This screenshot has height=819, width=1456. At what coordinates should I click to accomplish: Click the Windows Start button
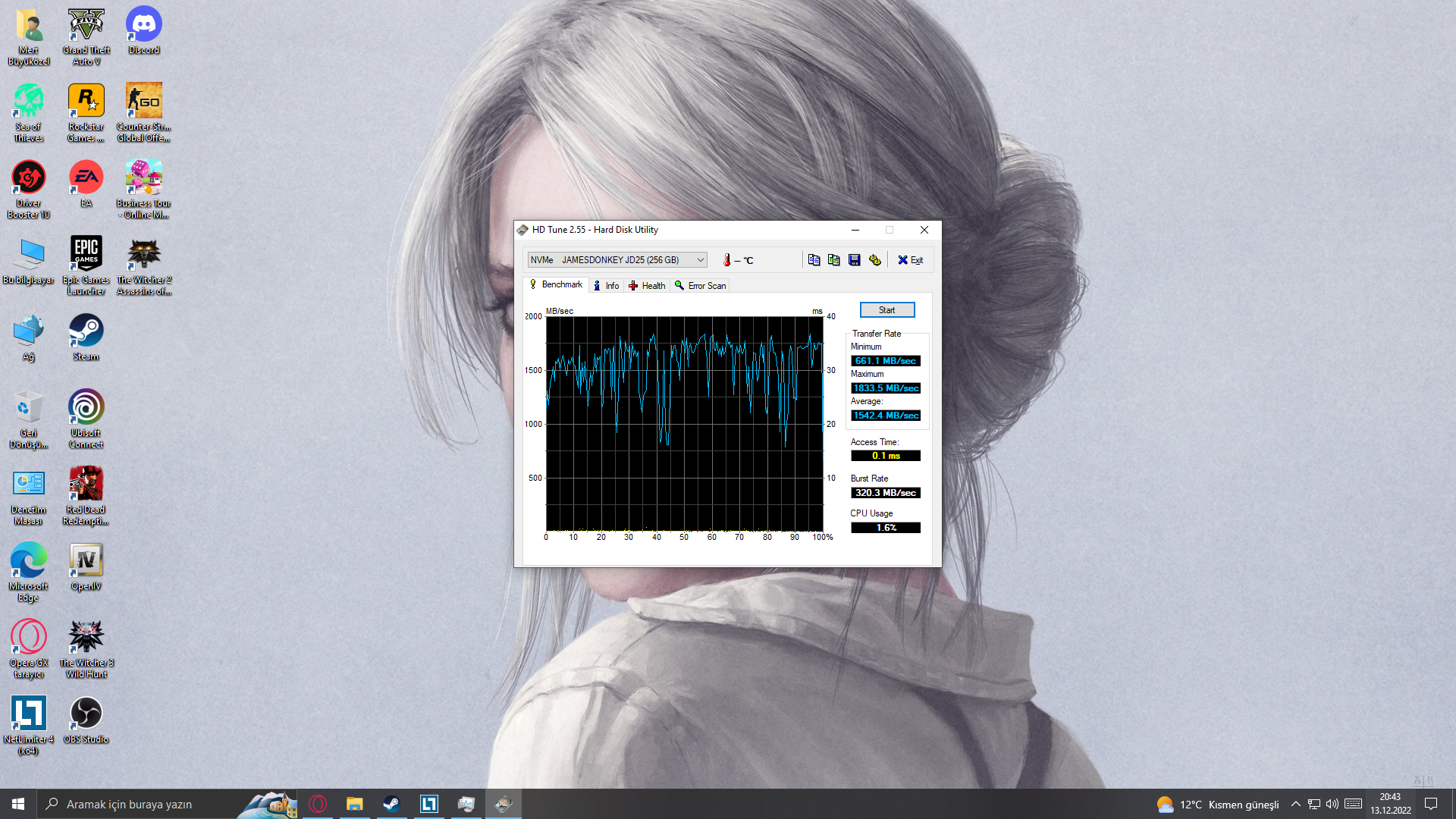click(18, 804)
